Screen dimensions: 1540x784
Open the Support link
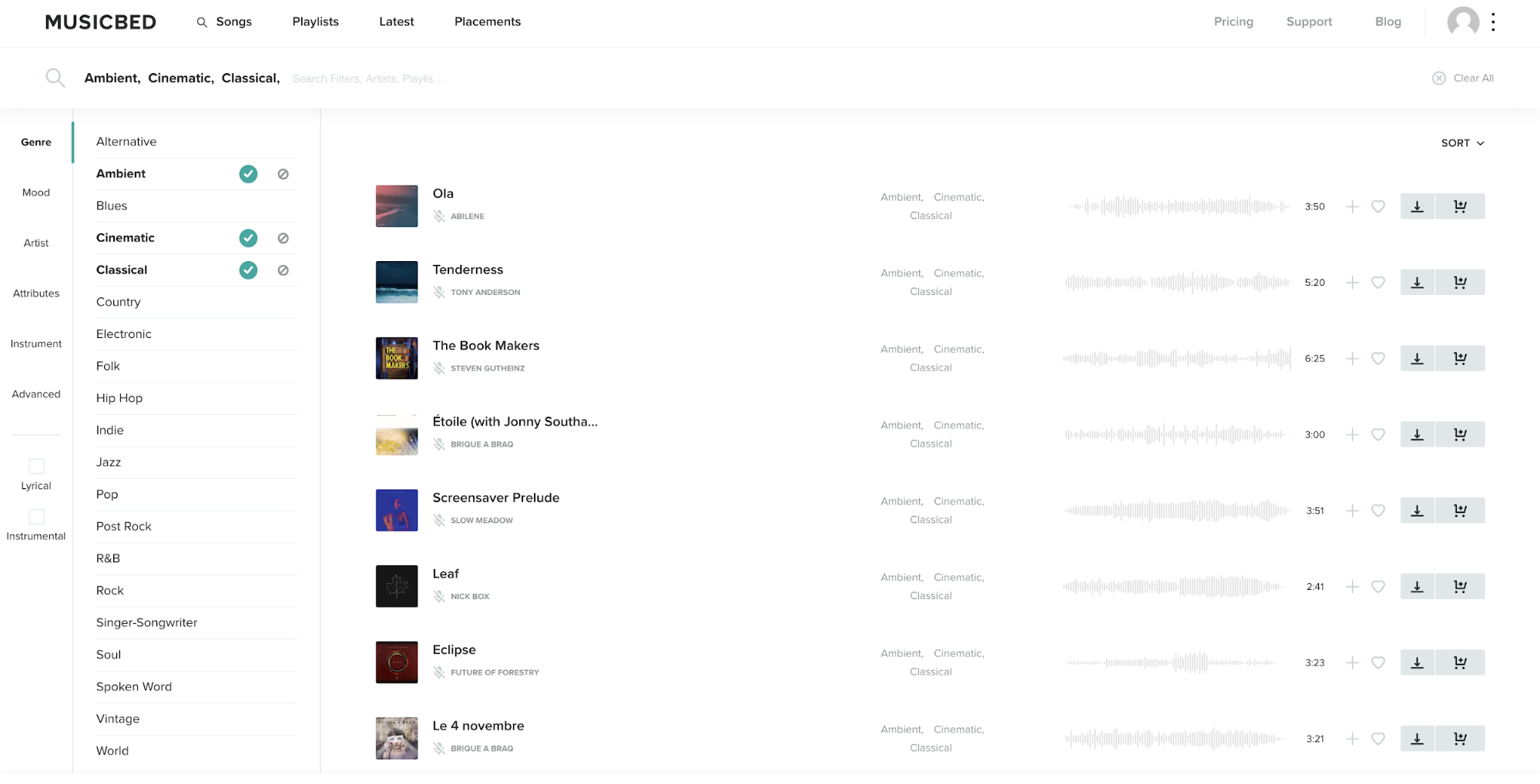(x=1309, y=22)
